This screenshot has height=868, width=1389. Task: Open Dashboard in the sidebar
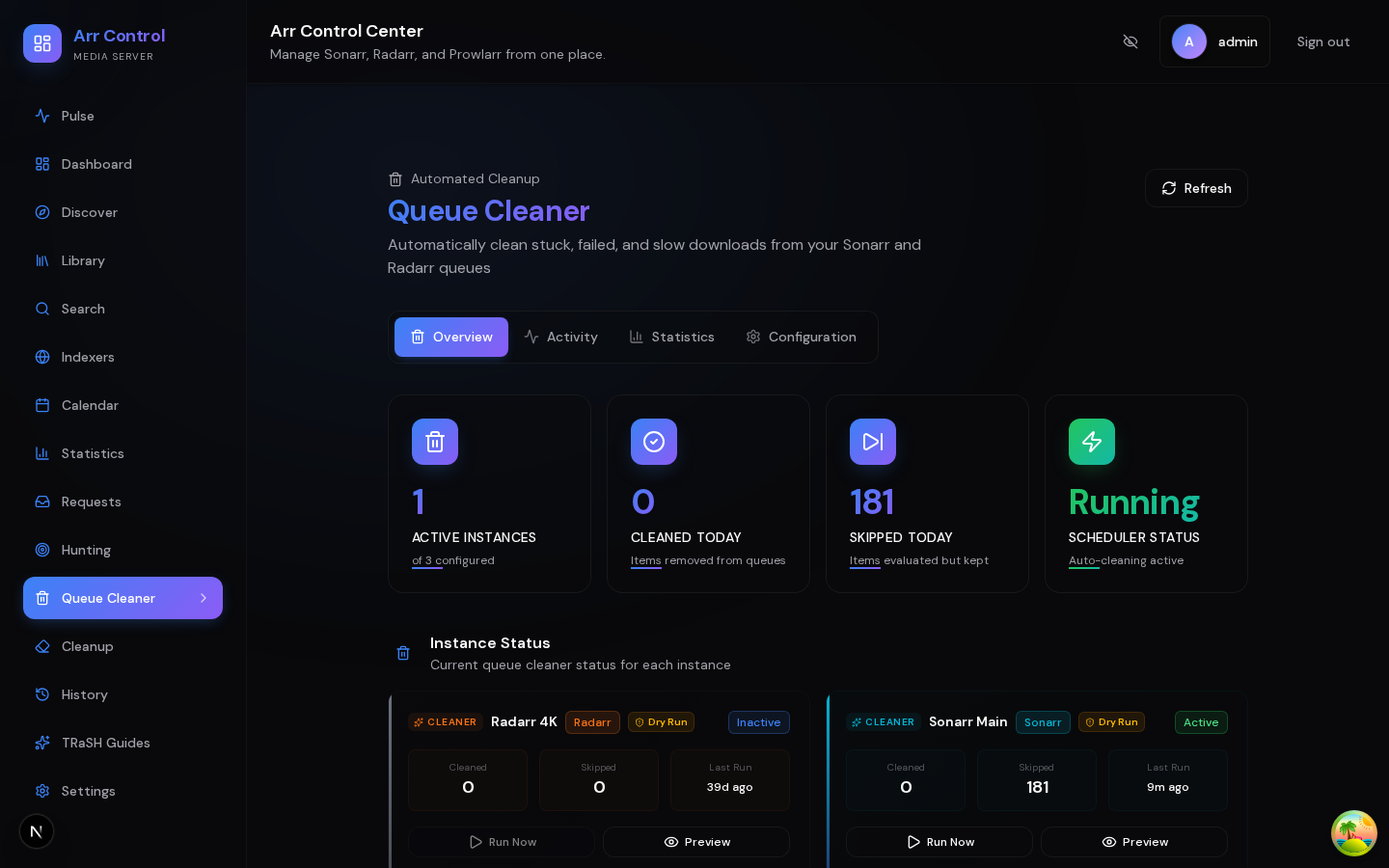(x=123, y=164)
